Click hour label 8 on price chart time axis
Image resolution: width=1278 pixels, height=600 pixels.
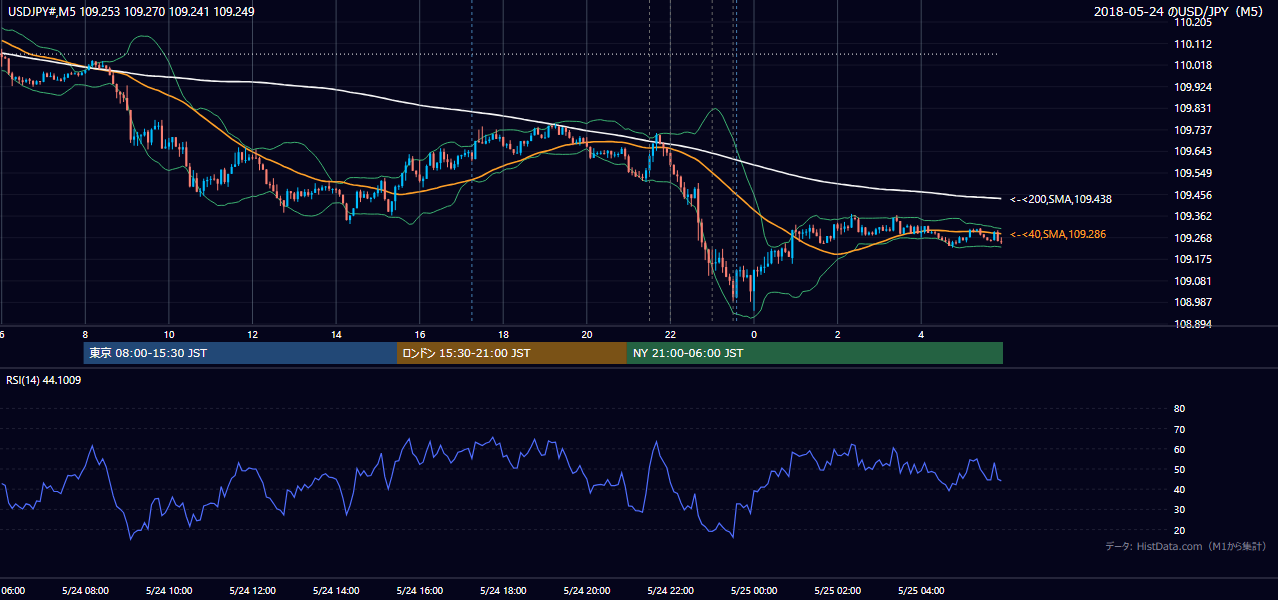pyautogui.click(x=85, y=334)
